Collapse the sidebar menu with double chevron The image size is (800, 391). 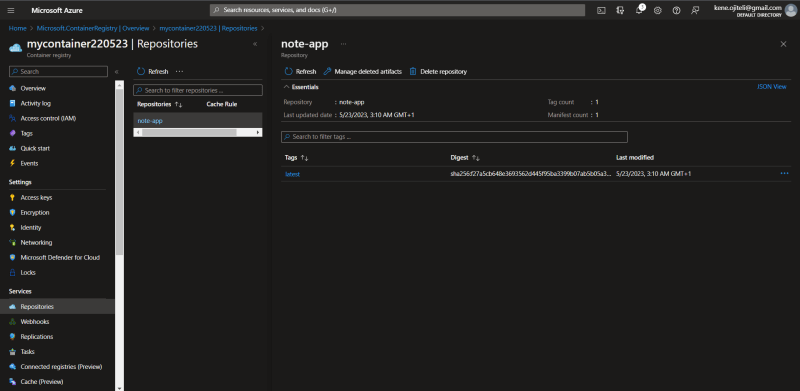point(117,72)
